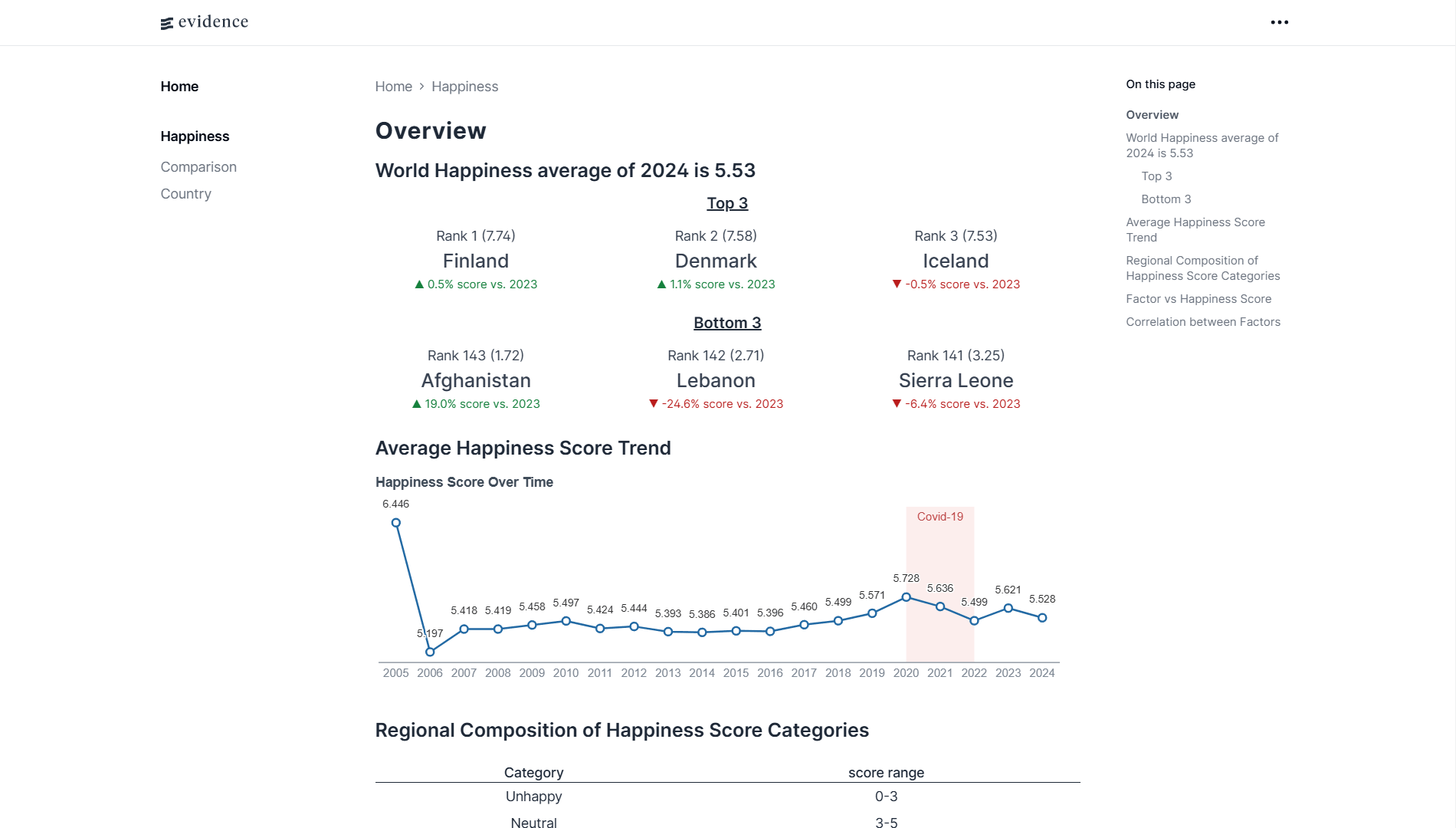Click the red down arrow beside Lebanon's score

(654, 403)
